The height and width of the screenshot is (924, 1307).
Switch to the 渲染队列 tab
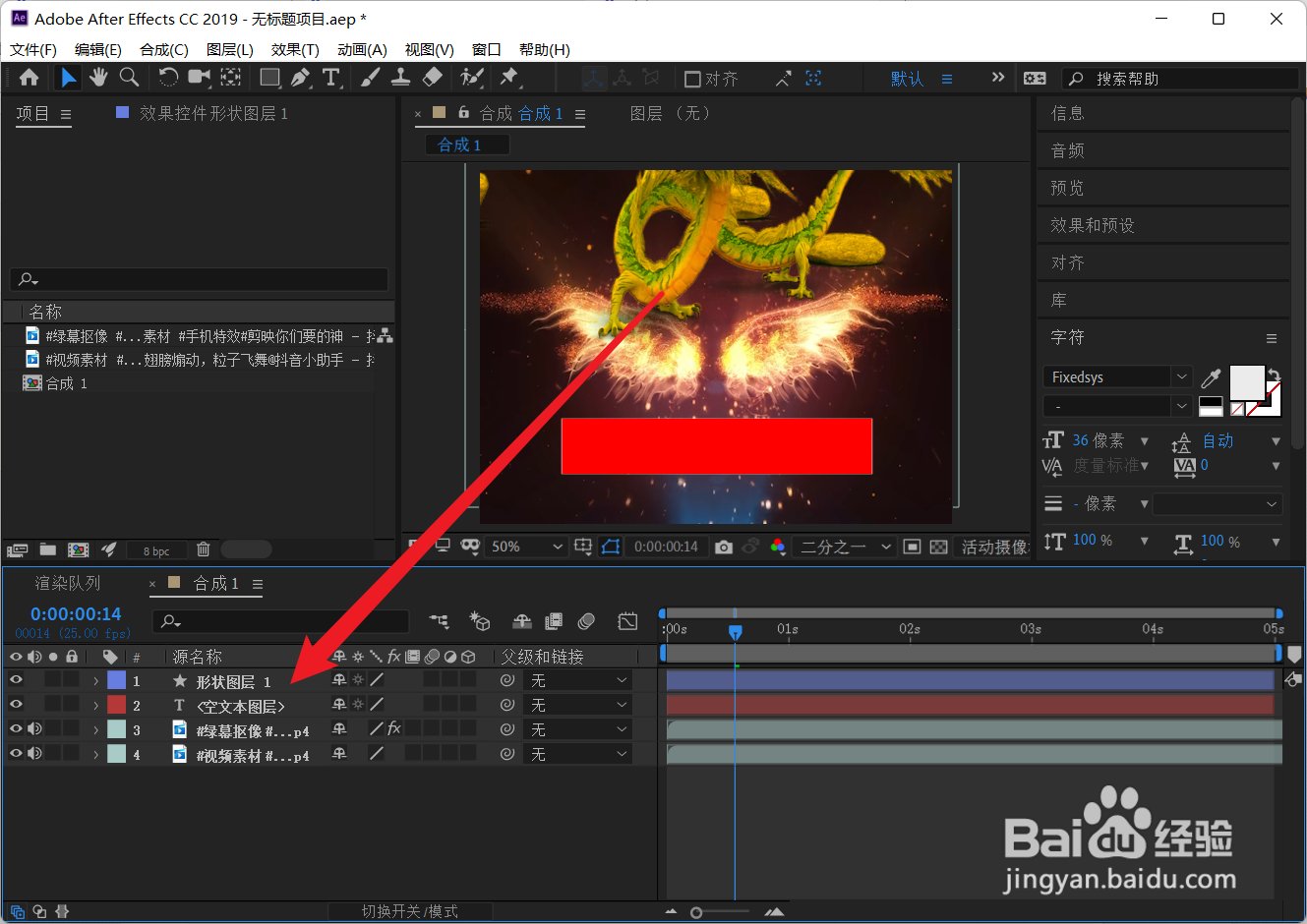68,583
